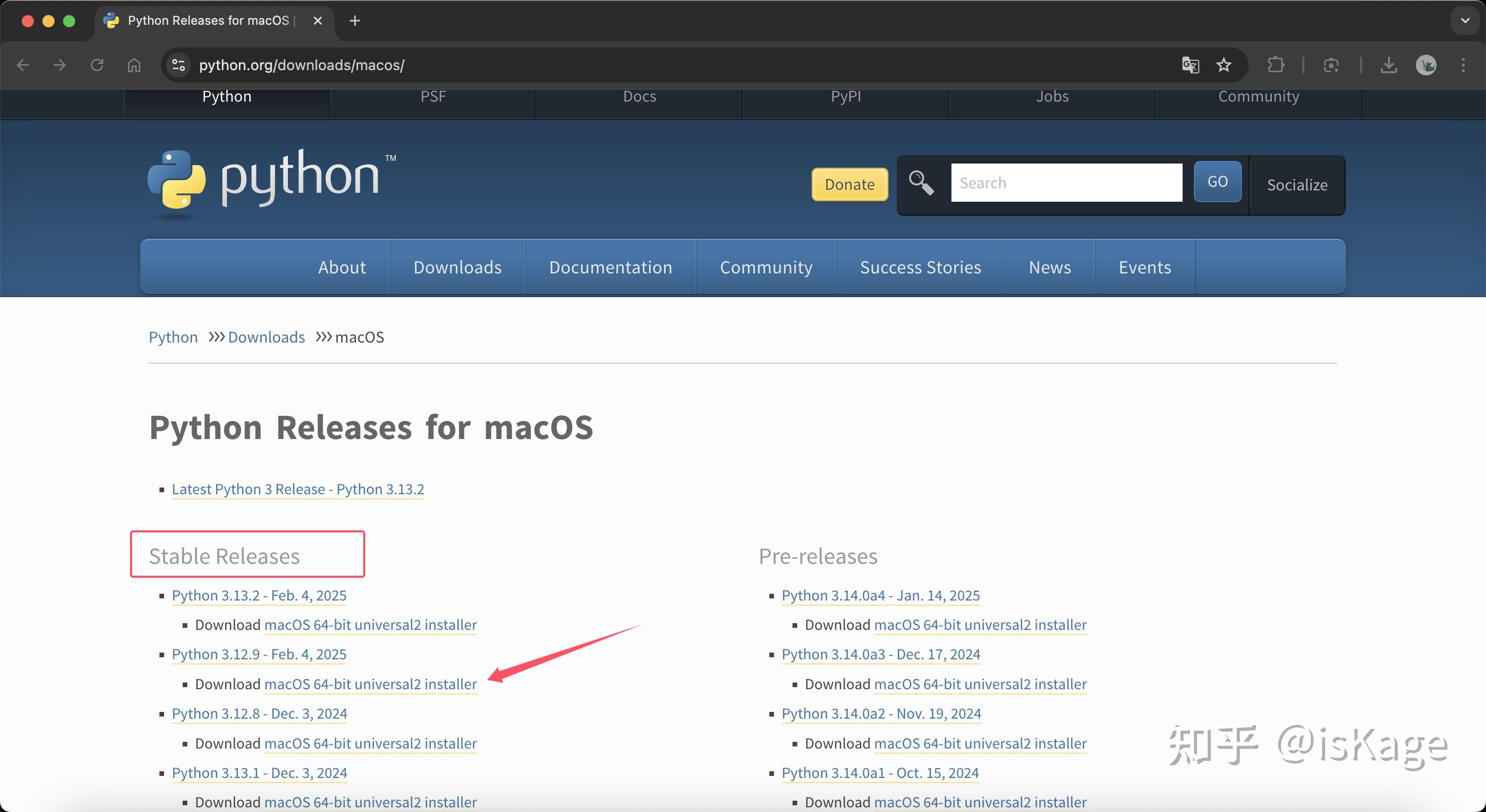Viewport: 1486px width, 812px height.
Task: Open the browser three-dot menu
Action: point(1463,64)
